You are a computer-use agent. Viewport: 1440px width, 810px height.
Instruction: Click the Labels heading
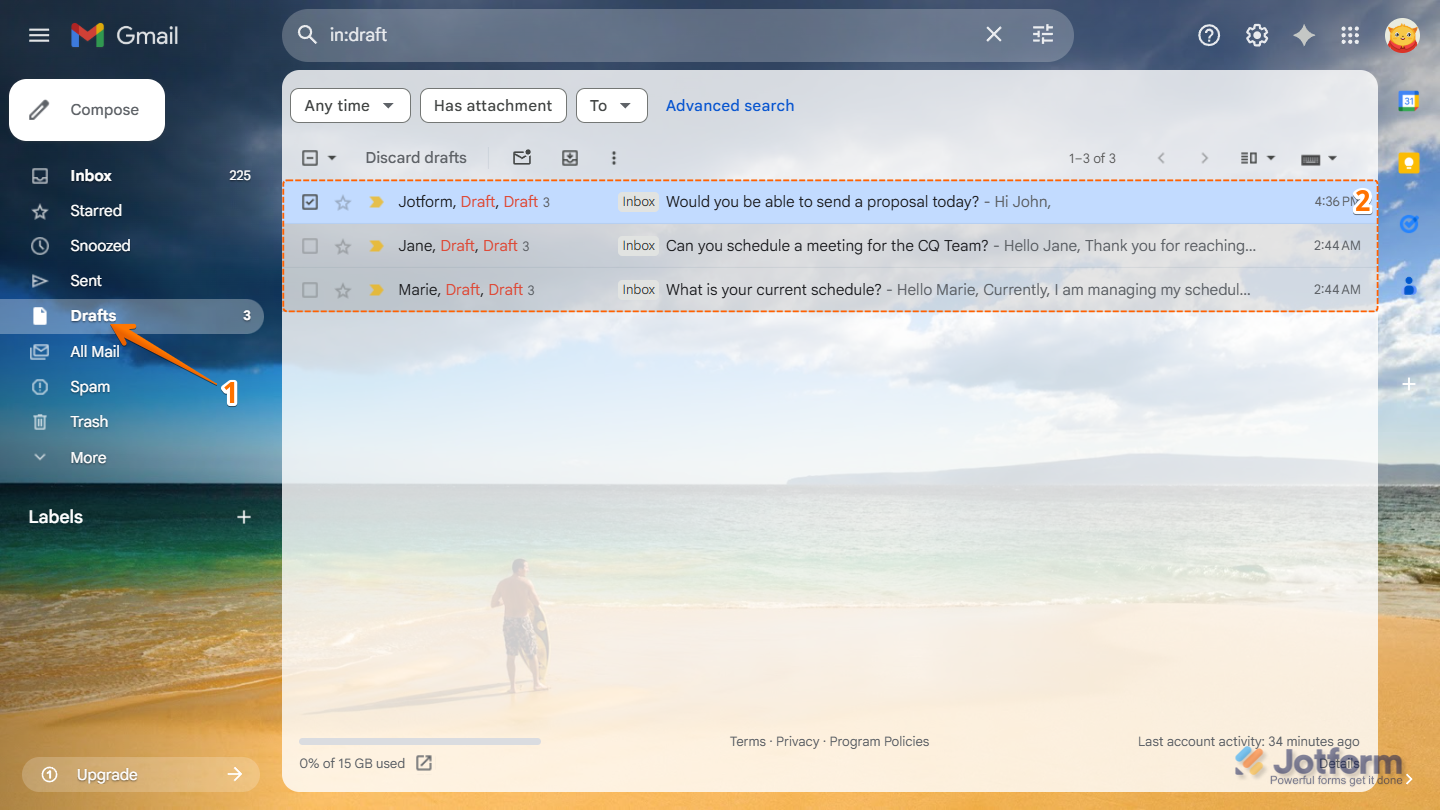(x=56, y=517)
